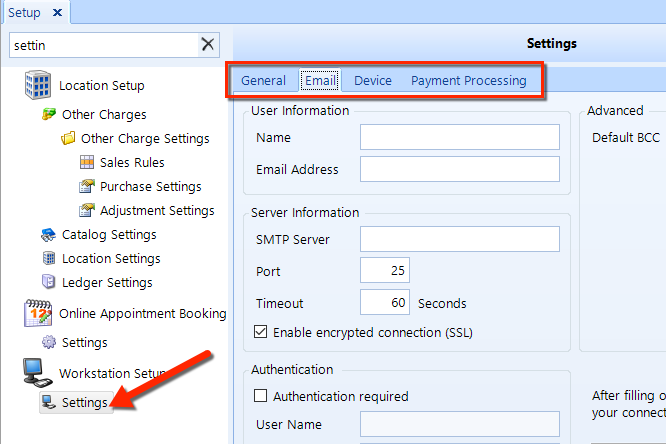This screenshot has height=444, width=666.
Task: Click the Purchase Settings icon
Action: (87, 187)
